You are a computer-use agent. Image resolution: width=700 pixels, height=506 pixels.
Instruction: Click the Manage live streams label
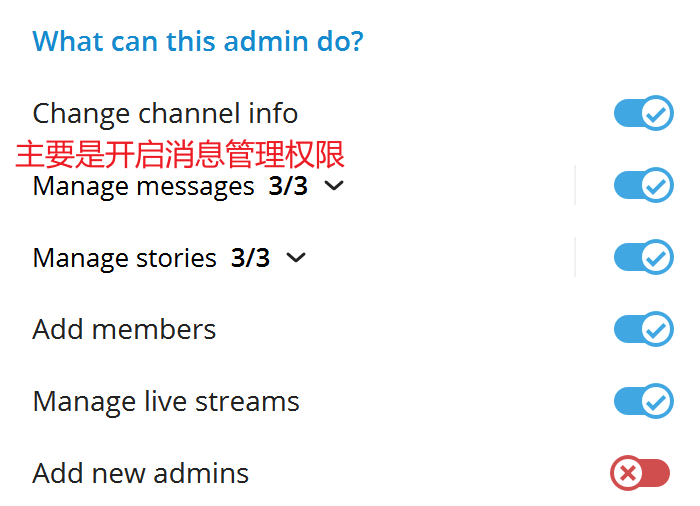pyautogui.click(x=166, y=402)
